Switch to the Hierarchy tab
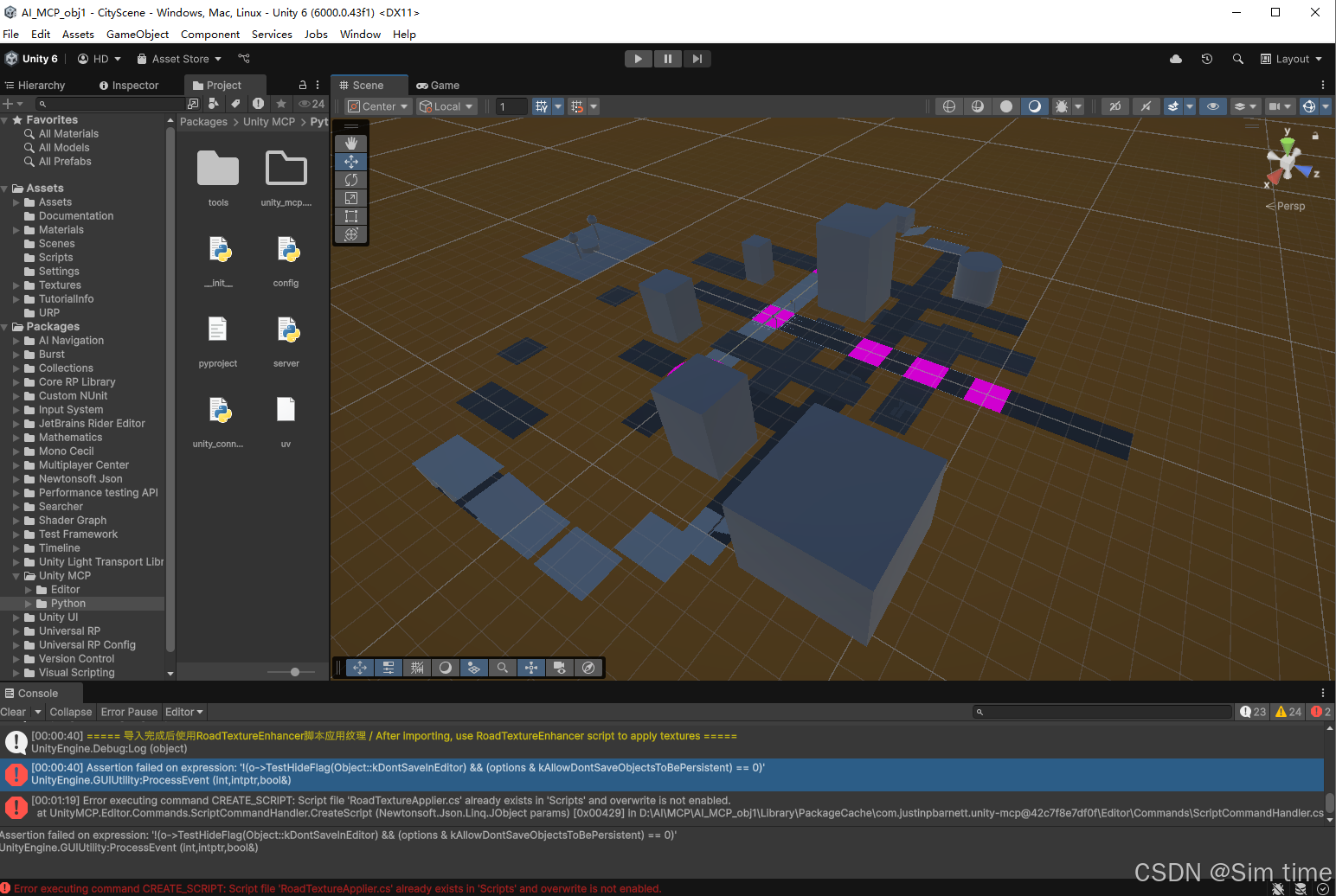Screen dimensions: 1336x896 click(x=35, y=86)
